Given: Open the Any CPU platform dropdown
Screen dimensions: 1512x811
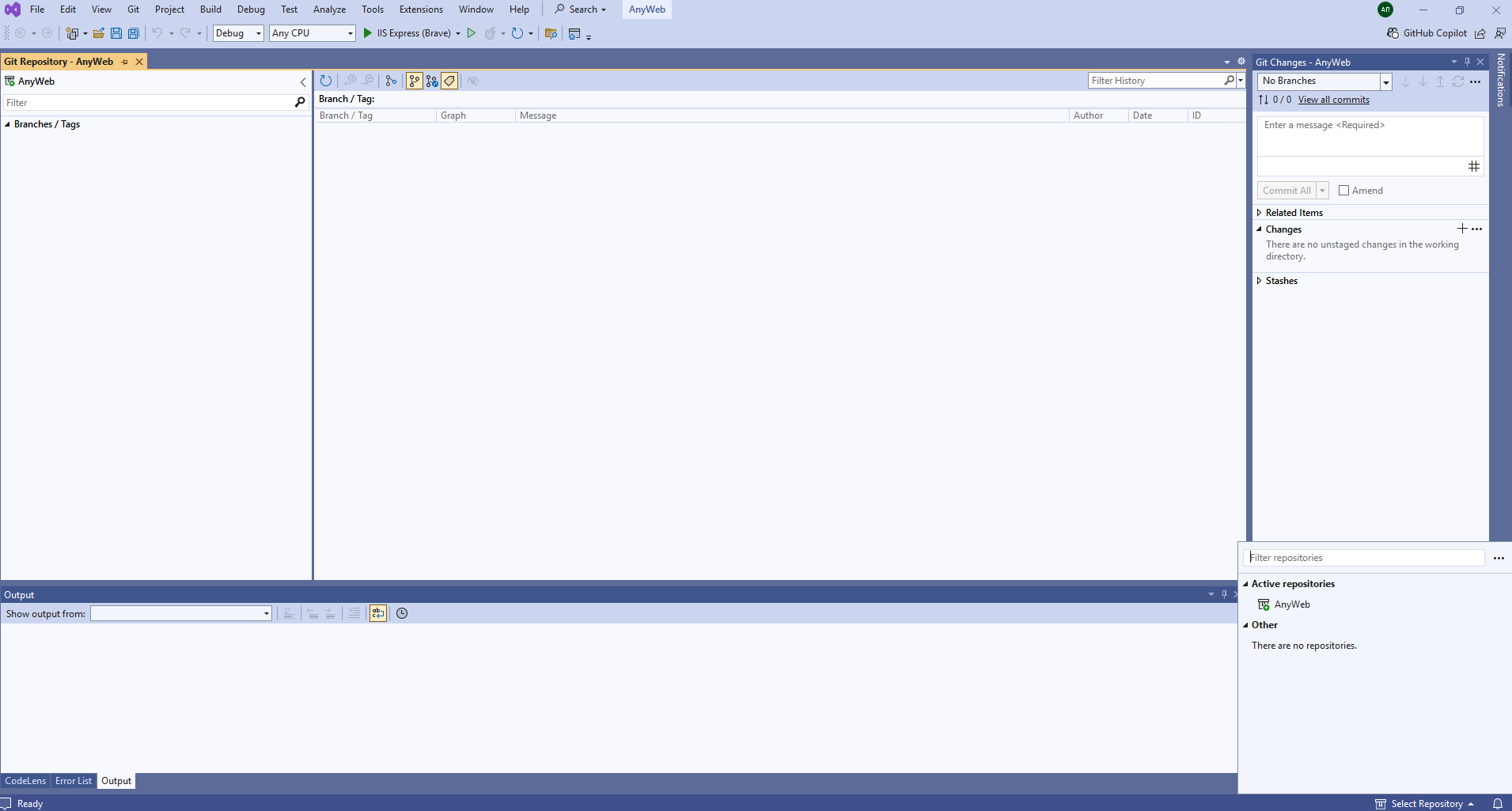Looking at the screenshot, I should (313, 33).
